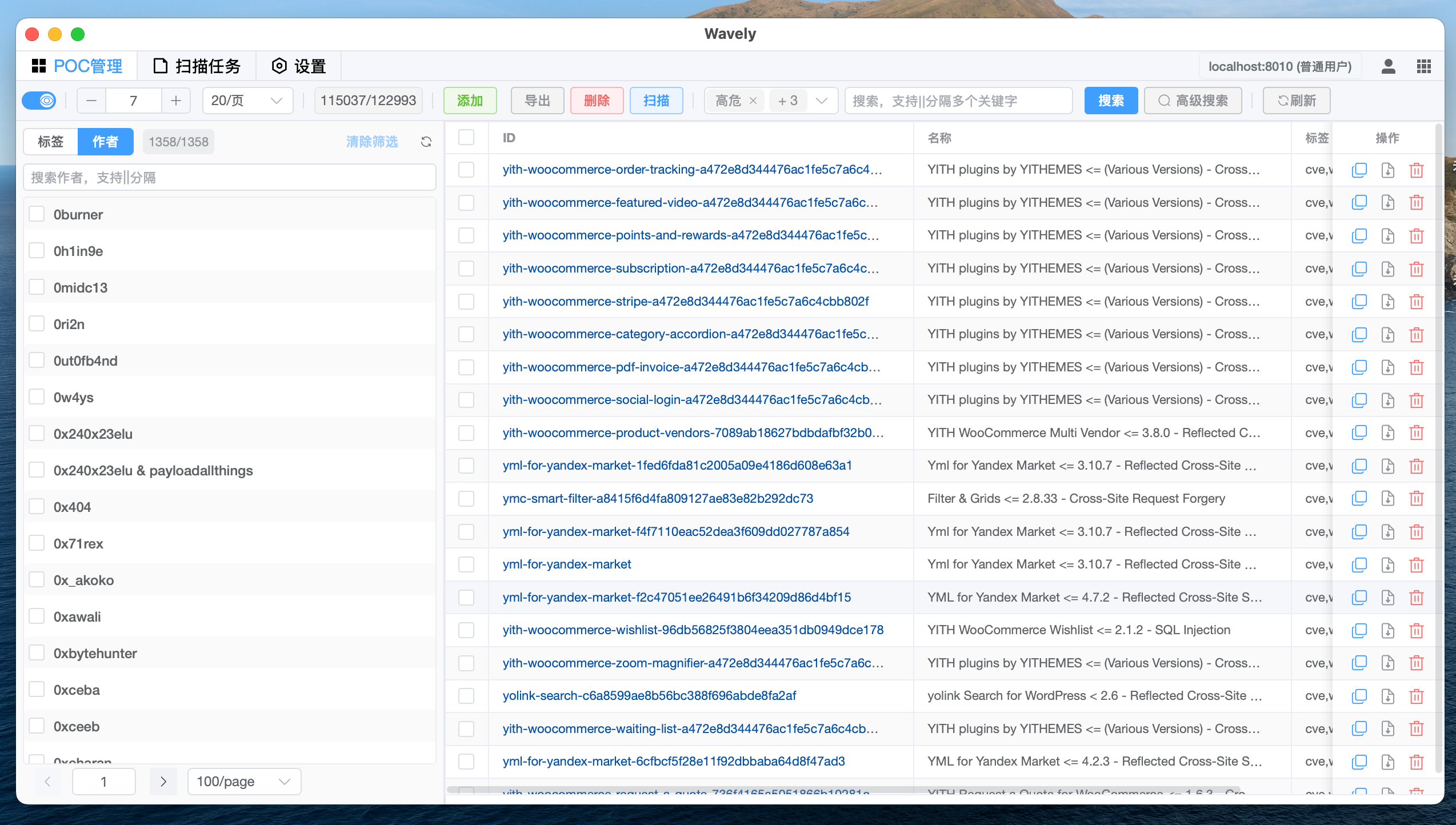1456x825 pixels.
Task: Delete the ymc-smart-filter row
Action: (x=1417, y=498)
